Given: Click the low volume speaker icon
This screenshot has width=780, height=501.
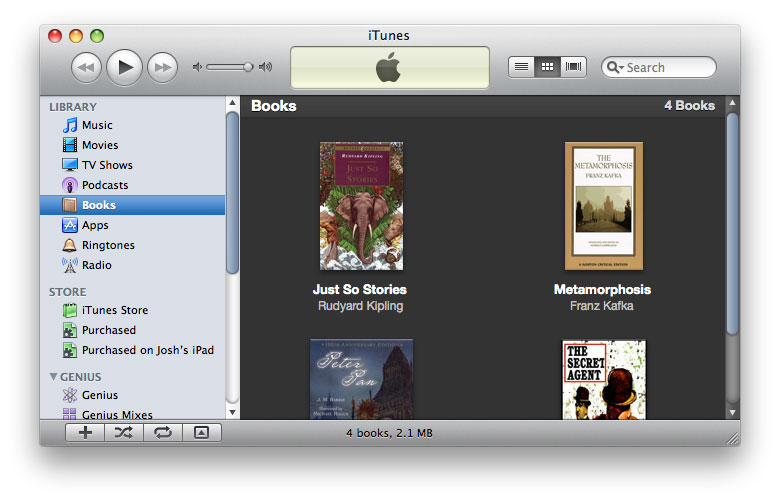Looking at the screenshot, I should 197,67.
